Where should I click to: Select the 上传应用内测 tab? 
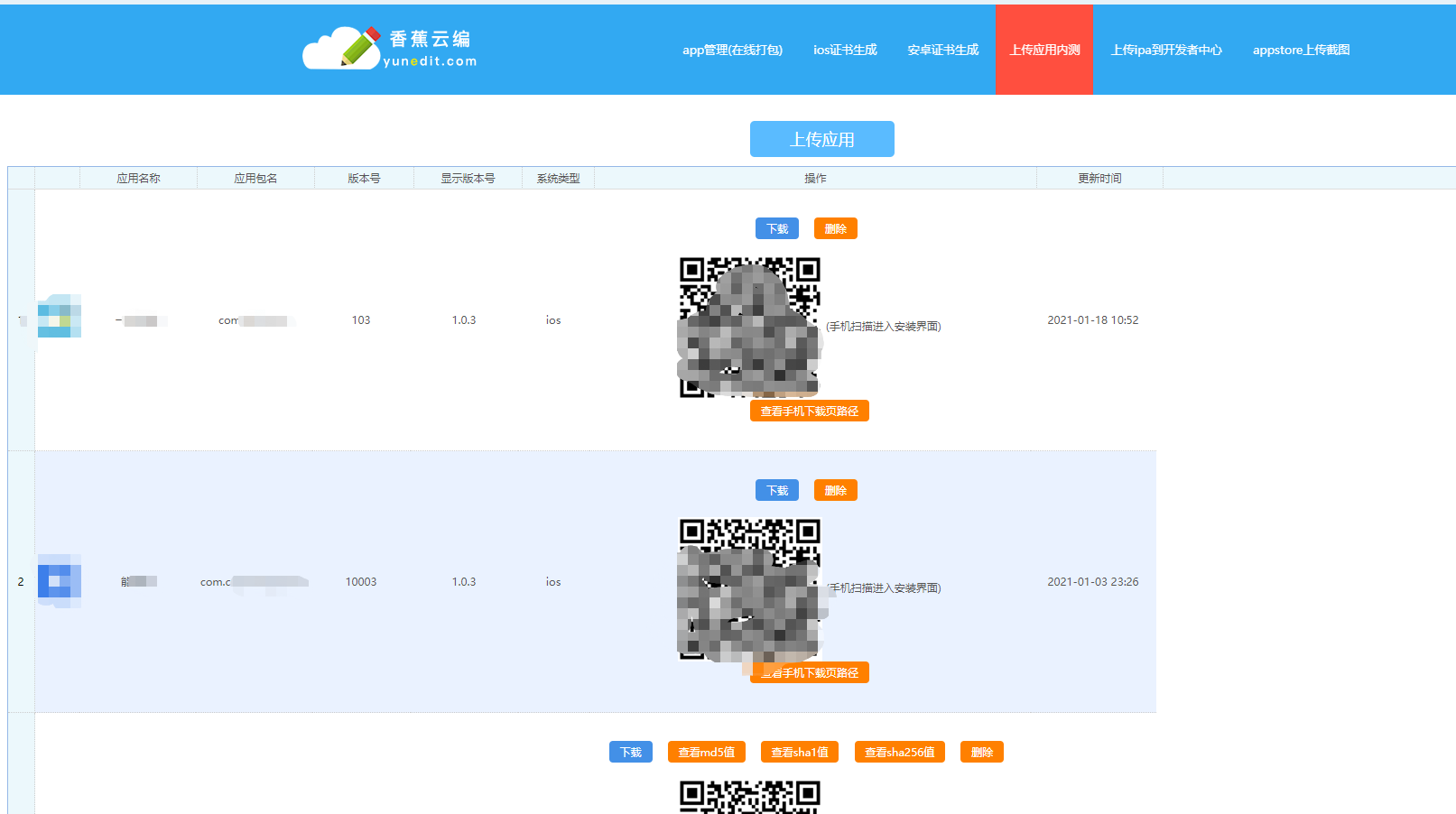click(1044, 50)
